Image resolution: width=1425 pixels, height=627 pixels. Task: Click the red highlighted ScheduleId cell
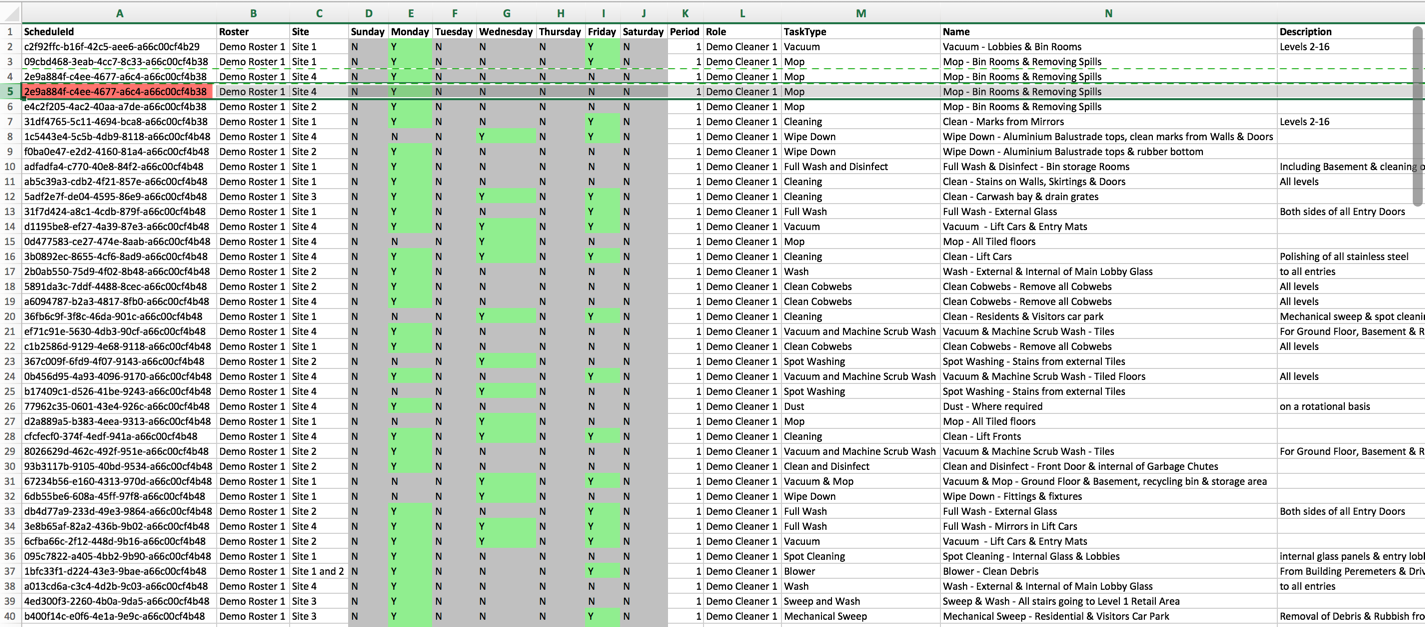[117, 91]
